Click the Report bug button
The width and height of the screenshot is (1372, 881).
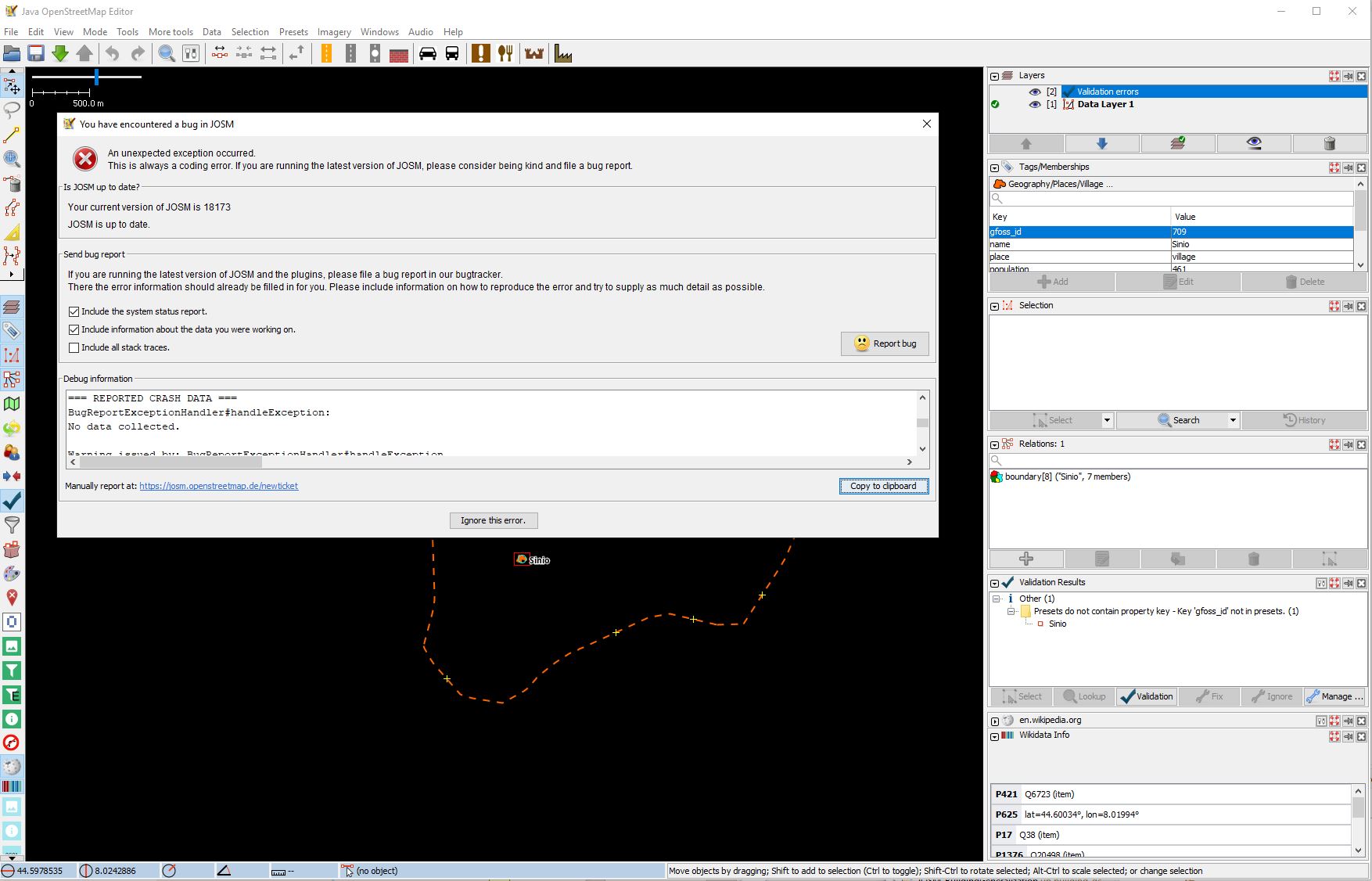(885, 343)
